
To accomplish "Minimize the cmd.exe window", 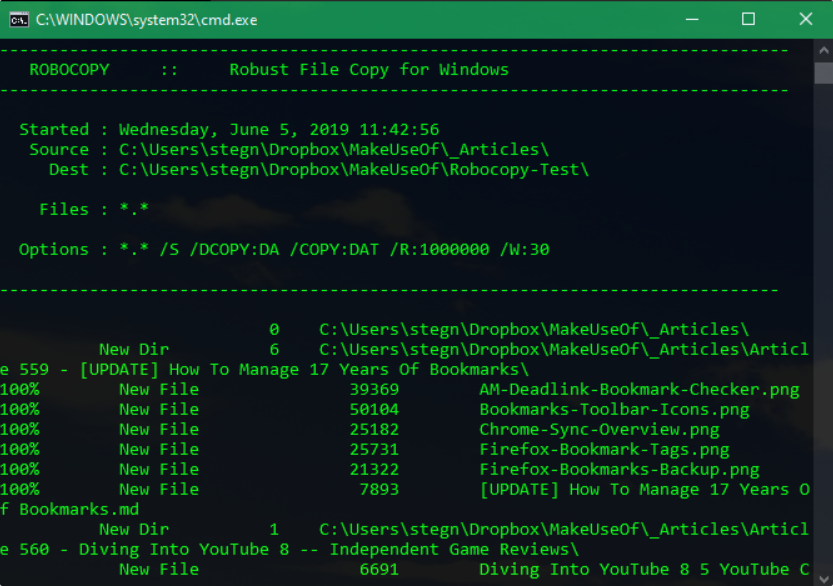I will (x=692, y=20).
